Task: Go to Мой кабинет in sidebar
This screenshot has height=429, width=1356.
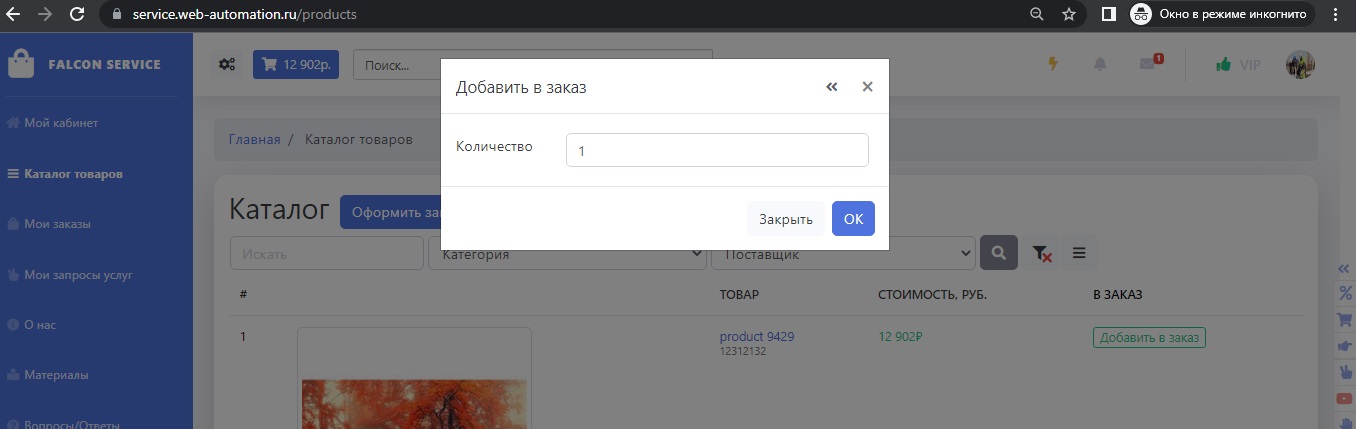Action: pos(61,123)
